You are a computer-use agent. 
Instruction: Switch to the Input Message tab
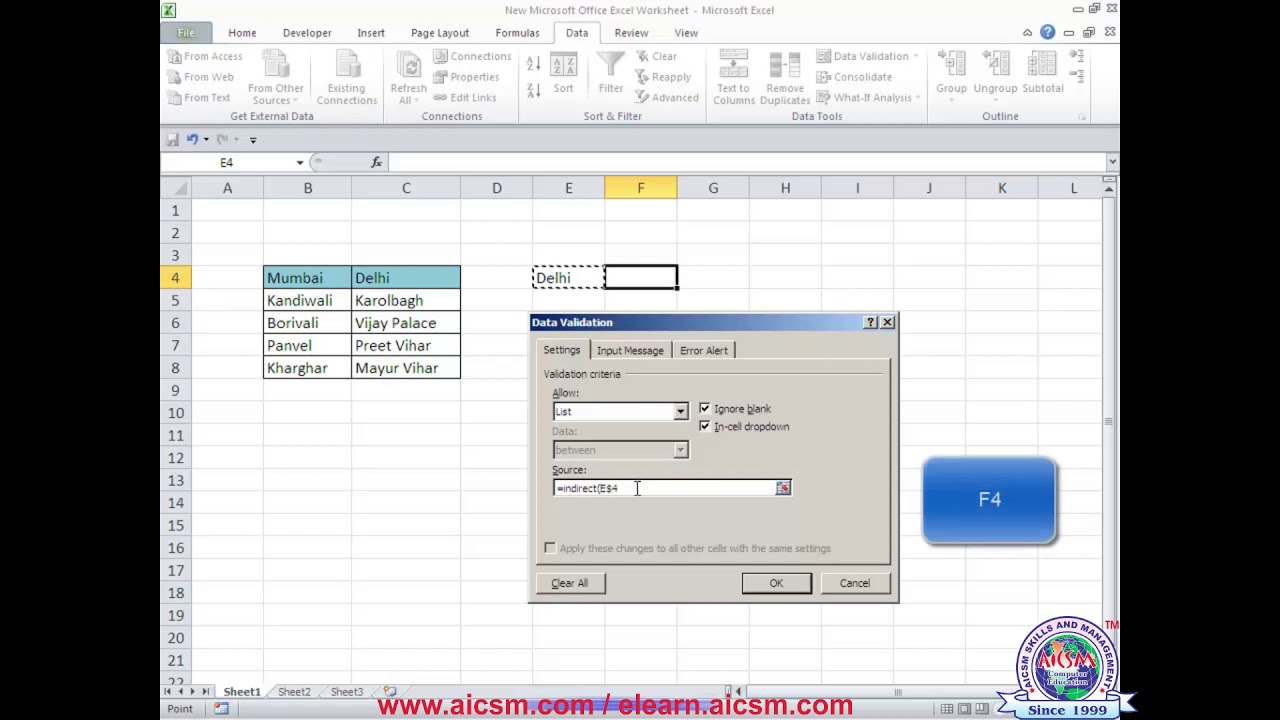click(x=630, y=350)
